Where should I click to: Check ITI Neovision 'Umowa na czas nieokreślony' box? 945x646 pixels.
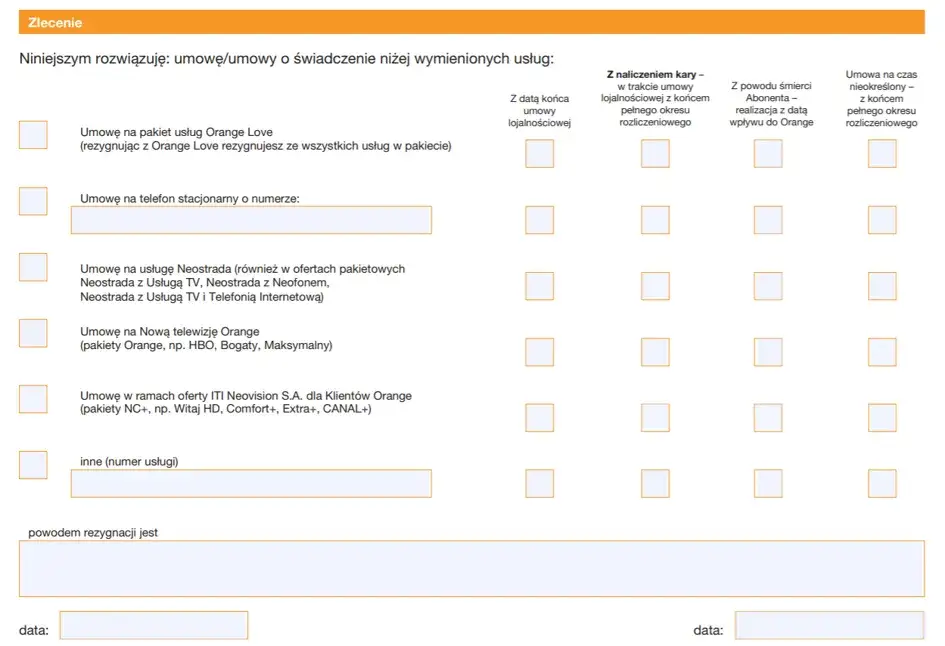click(x=882, y=418)
